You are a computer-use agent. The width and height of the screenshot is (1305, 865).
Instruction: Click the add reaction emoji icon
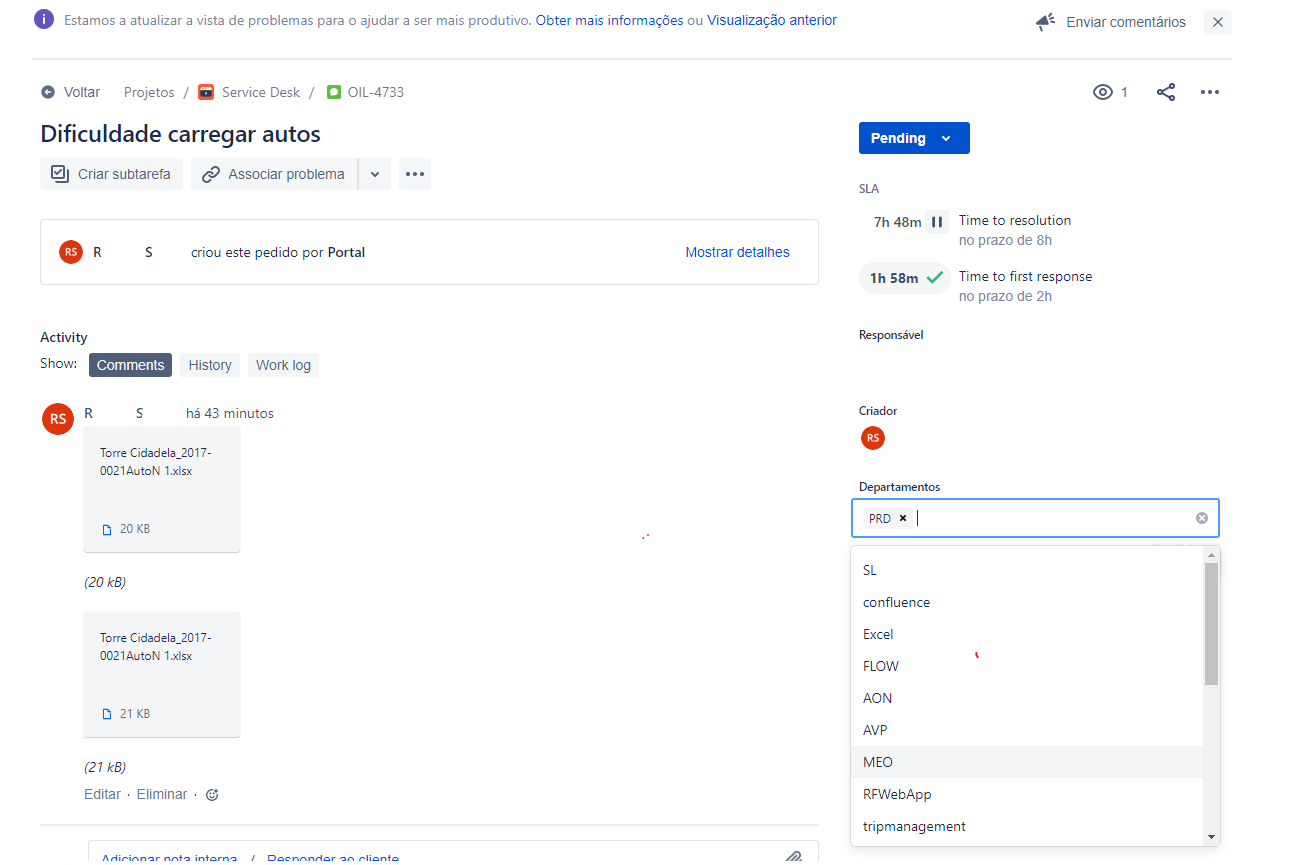[x=212, y=795]
